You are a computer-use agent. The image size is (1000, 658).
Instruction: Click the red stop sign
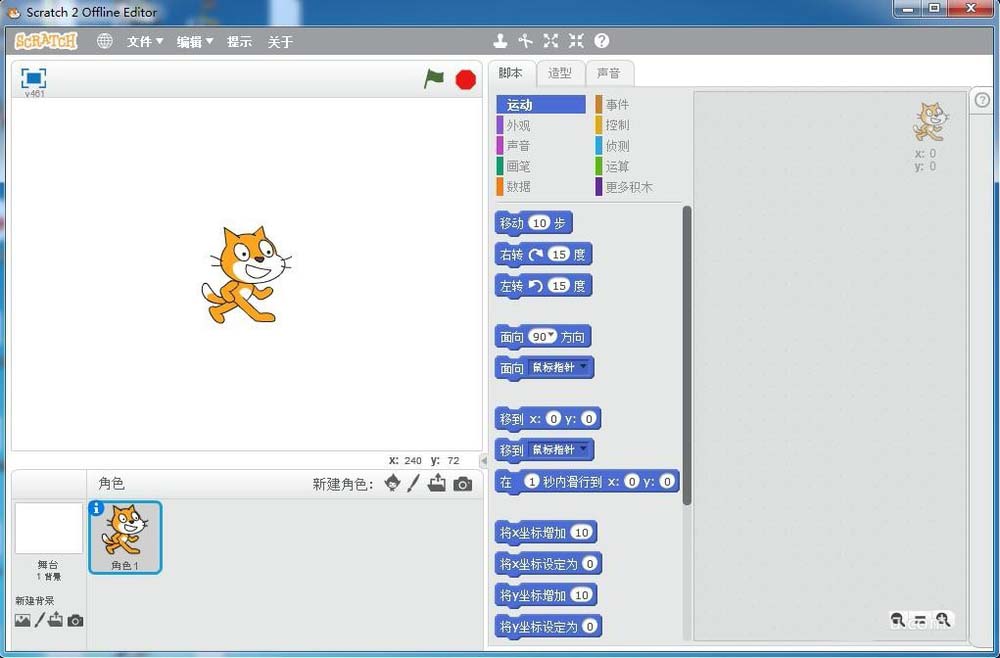(x=465, y=79)
